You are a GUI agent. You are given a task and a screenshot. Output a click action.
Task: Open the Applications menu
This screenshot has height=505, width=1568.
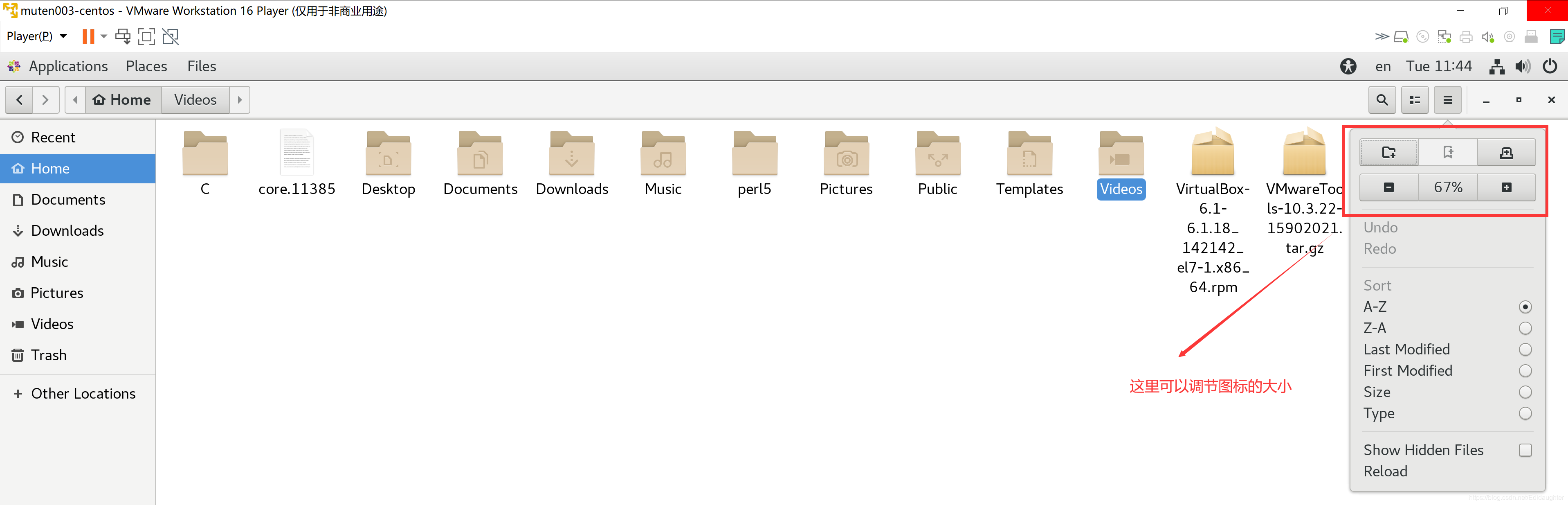click(67, 66)
